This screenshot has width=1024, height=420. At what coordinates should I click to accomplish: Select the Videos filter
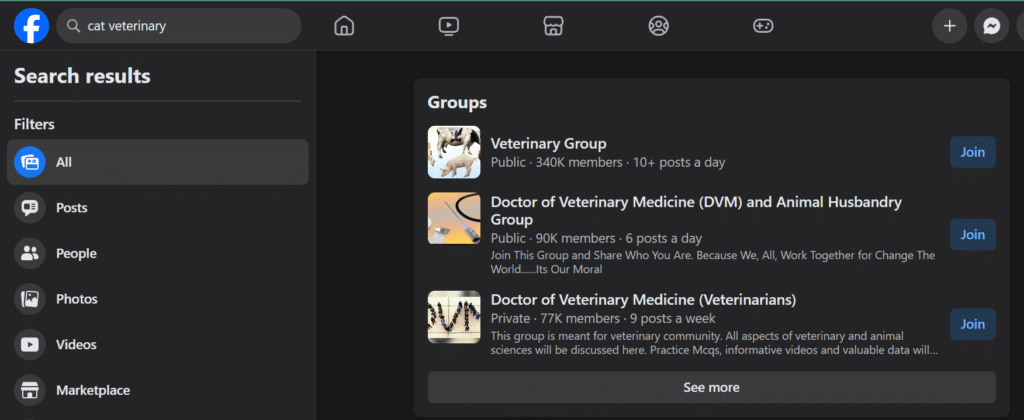coord(157,345)
